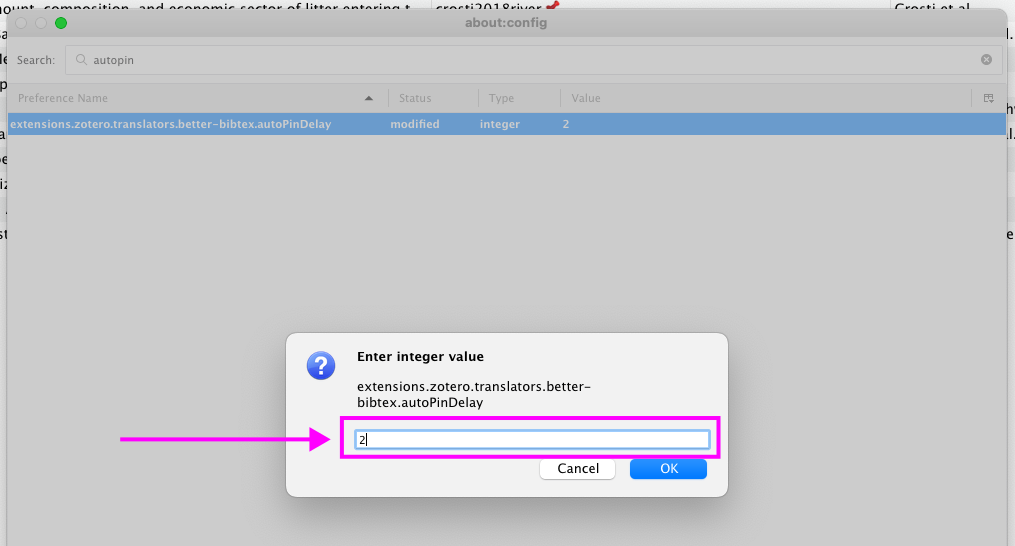Focus the integer value text field
This screenshot has height=546, width=1015.
(x=532, y=439)
